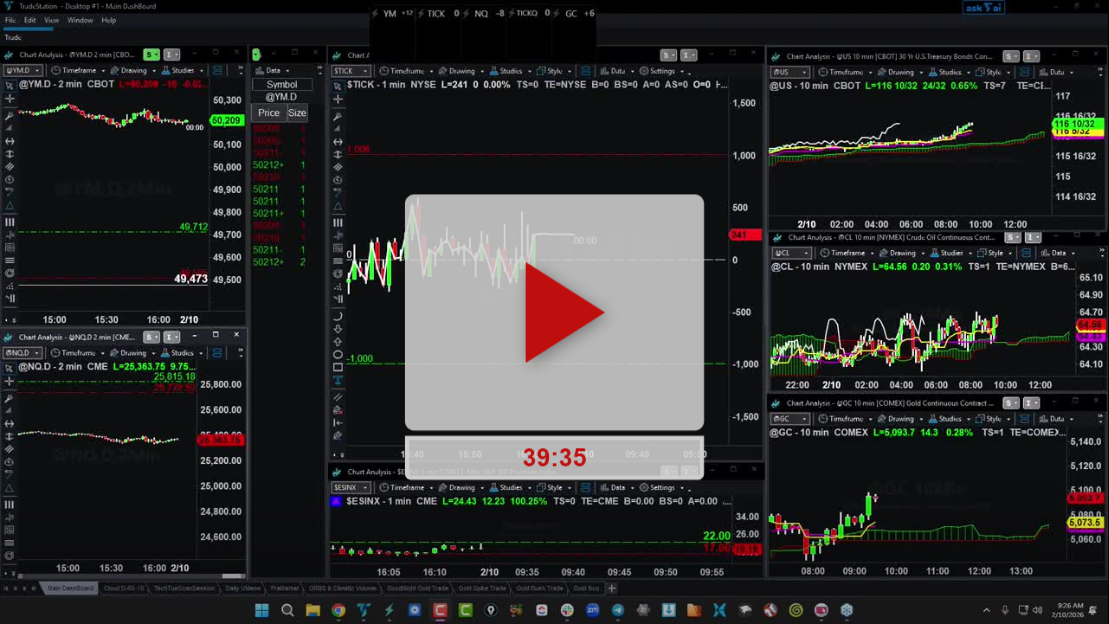Toggle green S symbol link on YM.D chart
Image resolution: width=1109 pixels, height=624 pixels.
pos(151,55)
